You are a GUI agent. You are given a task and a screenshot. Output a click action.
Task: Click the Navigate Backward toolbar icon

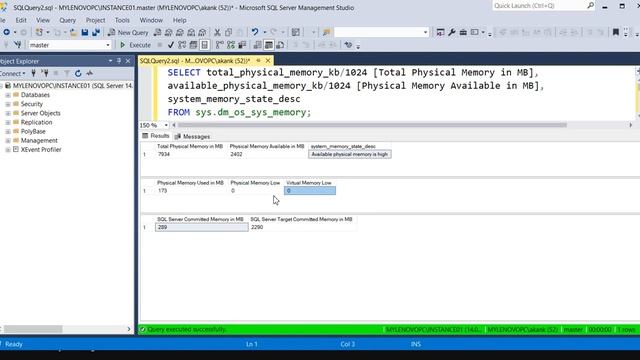point(7,32)
